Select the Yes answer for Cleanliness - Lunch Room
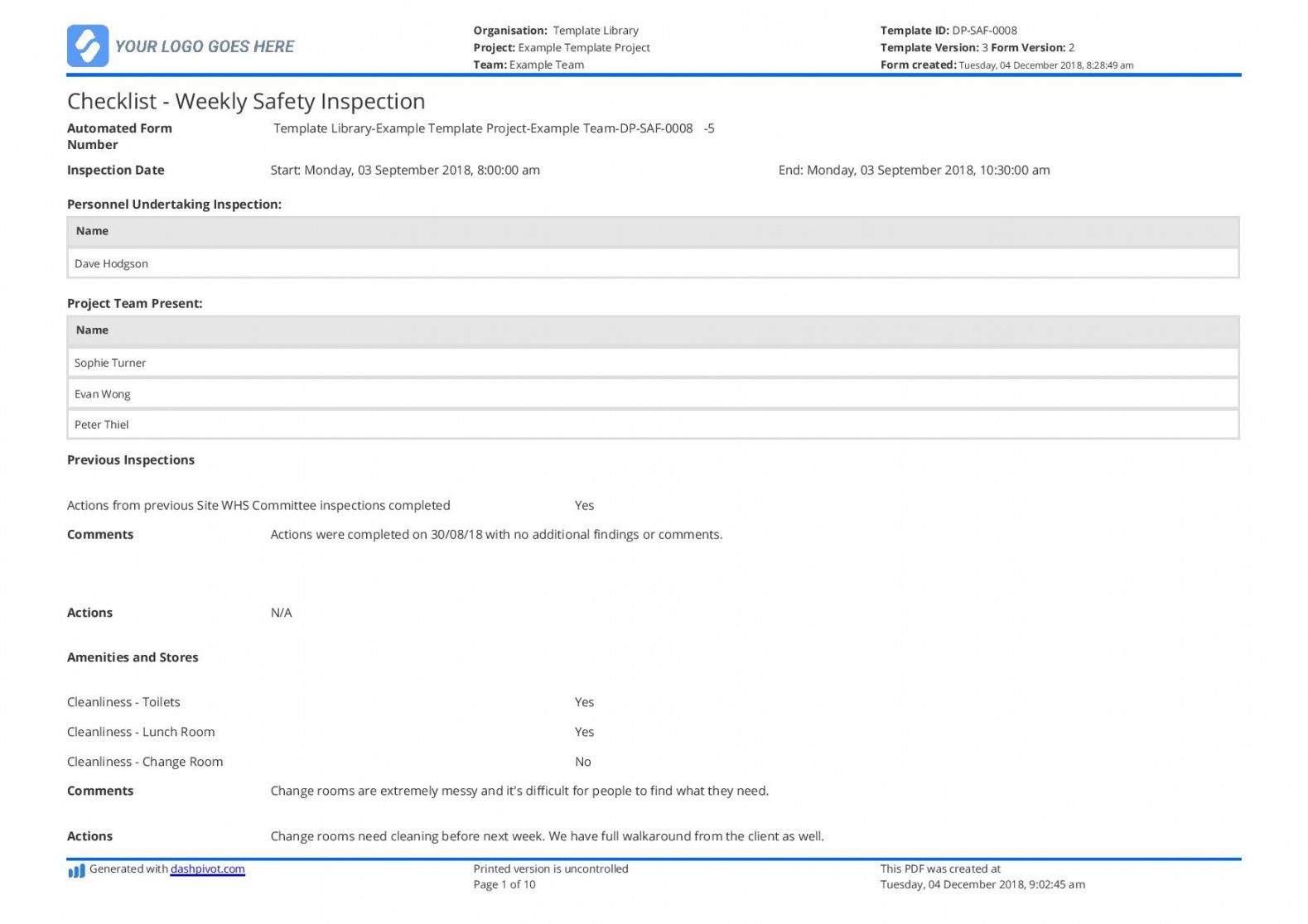 [x=584, y=732]
